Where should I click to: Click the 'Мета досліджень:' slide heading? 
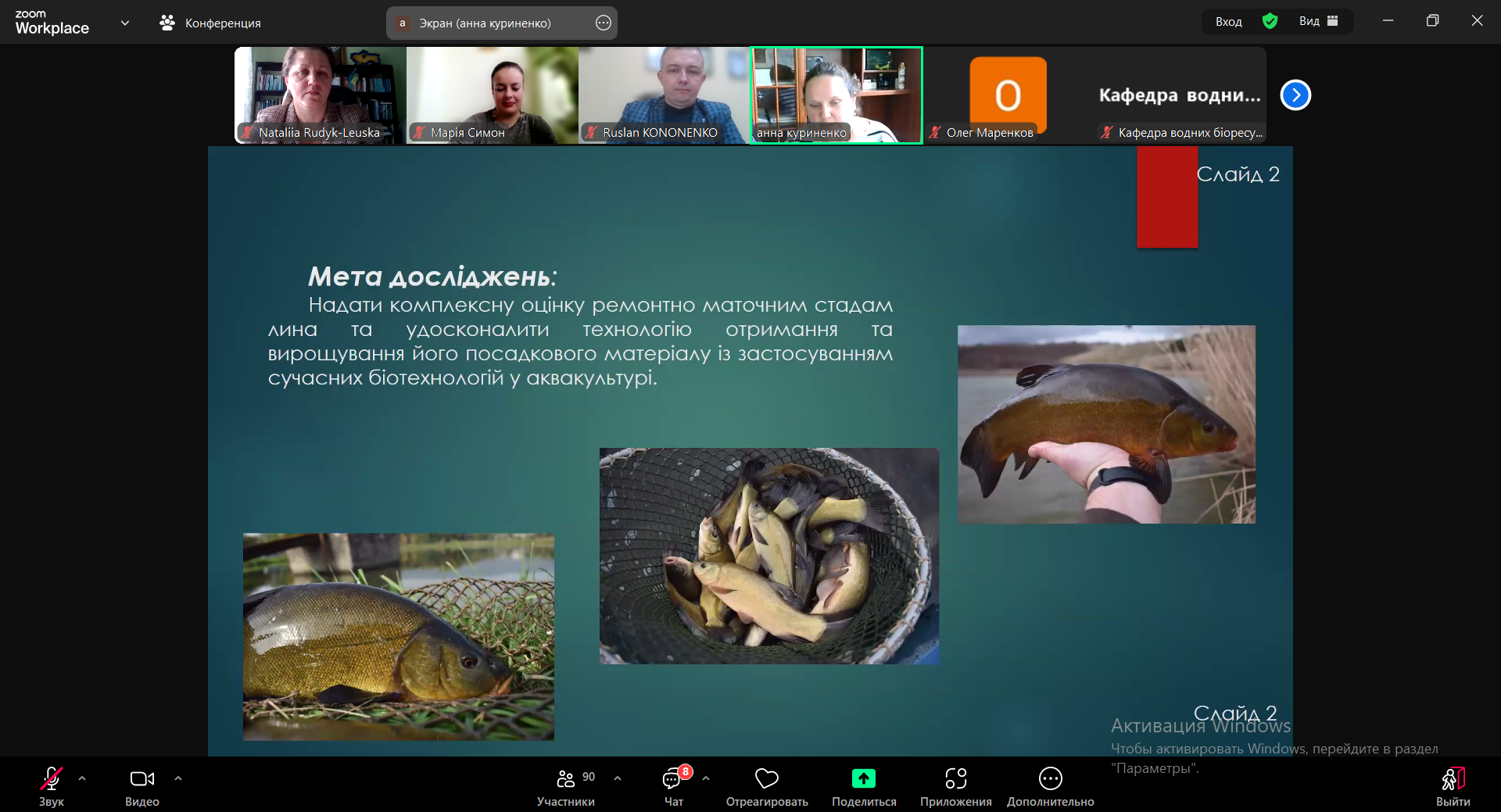[x=432, y=277]
